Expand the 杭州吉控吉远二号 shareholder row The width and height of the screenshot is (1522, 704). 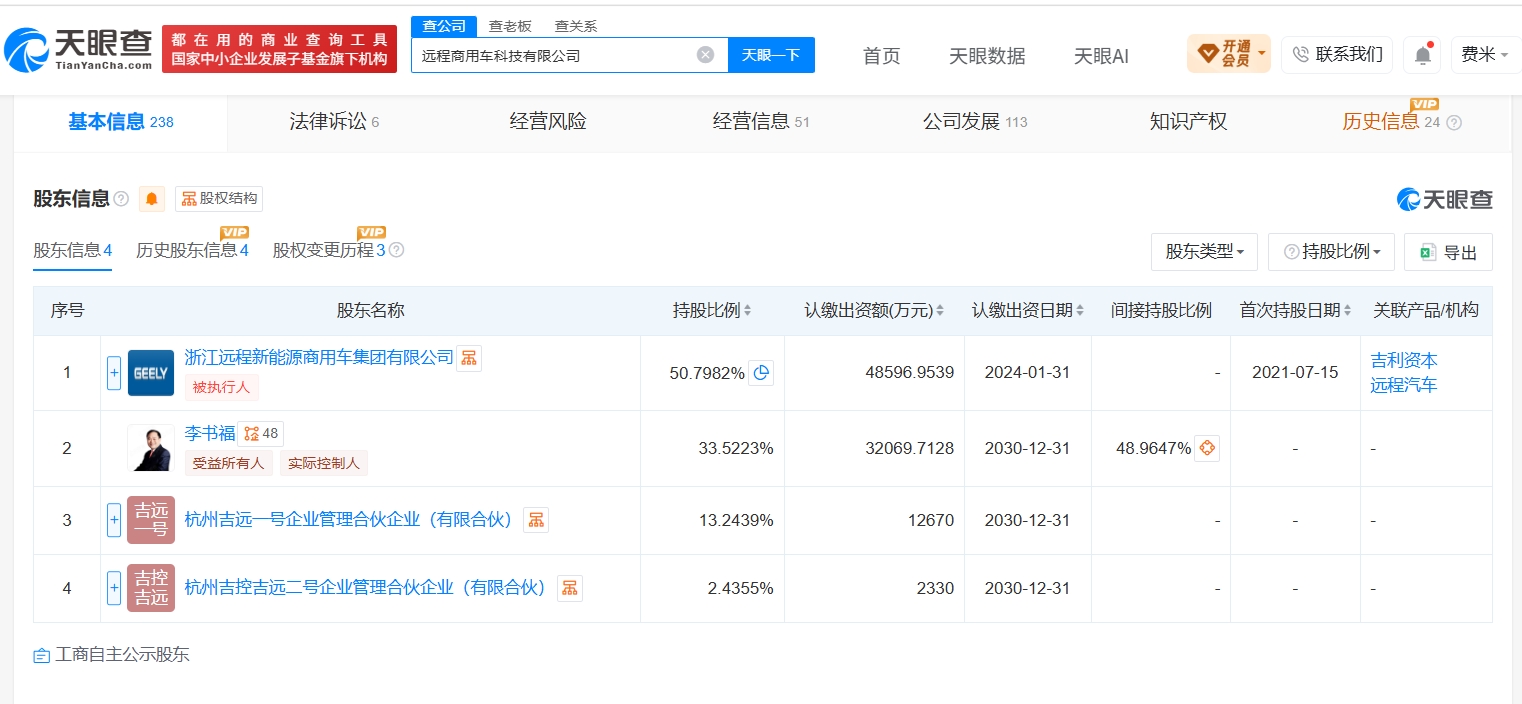click(114, 588)
